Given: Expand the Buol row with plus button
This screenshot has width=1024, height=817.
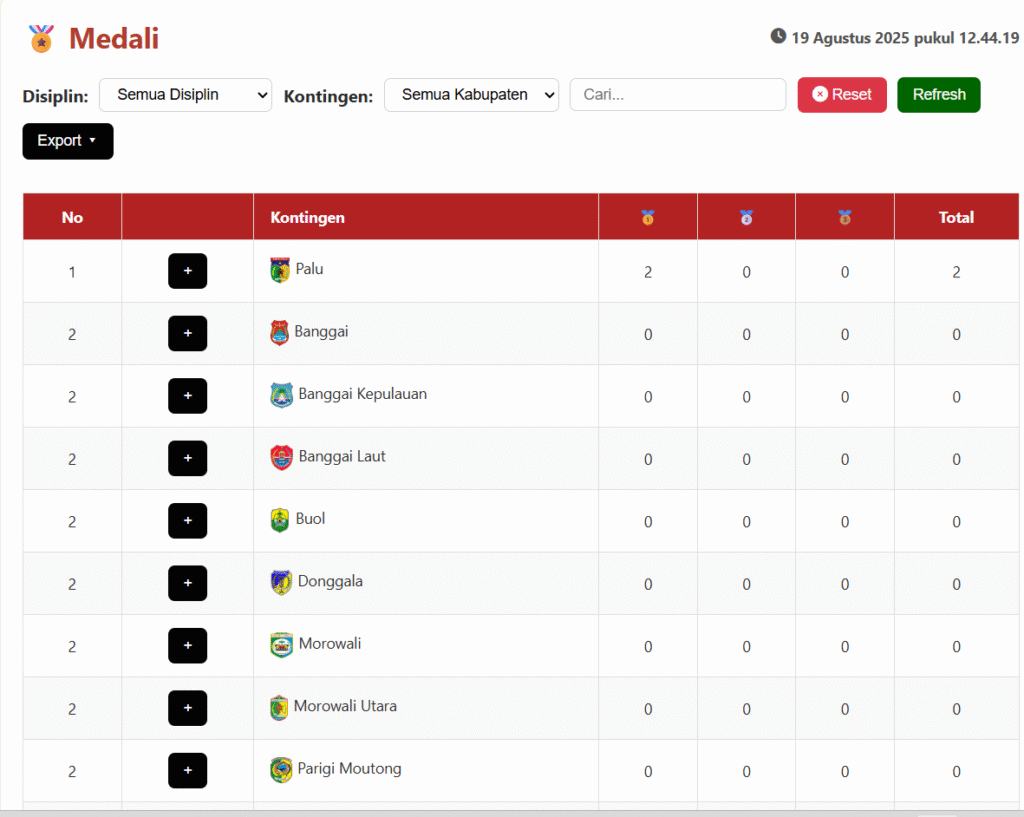Looking at the screenshot, I should click(x=187, y=521).
